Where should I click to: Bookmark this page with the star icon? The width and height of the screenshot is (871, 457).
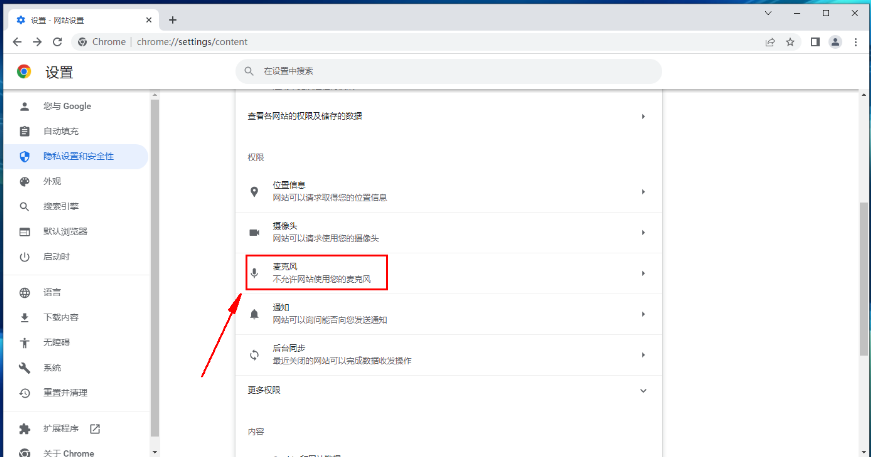[x=790, y=42]
